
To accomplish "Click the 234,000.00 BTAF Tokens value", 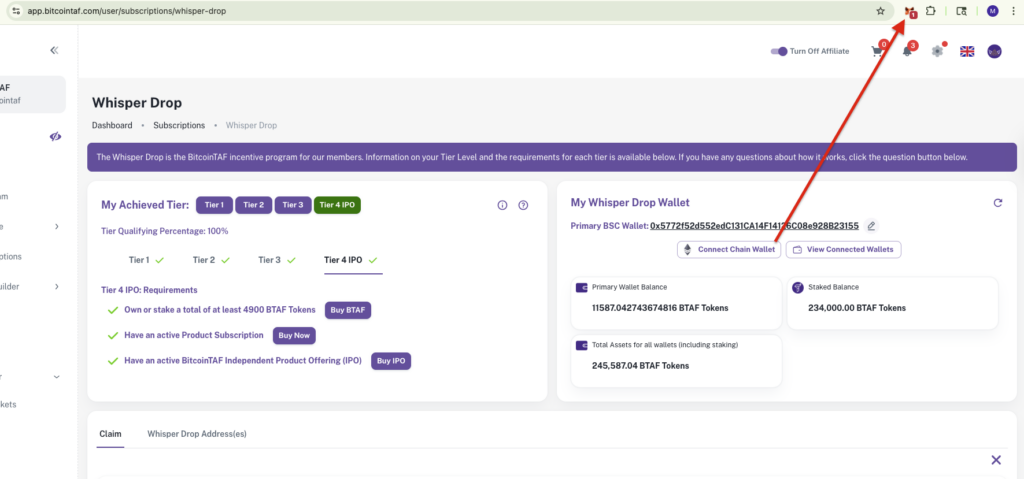I will tap(857, 308).
